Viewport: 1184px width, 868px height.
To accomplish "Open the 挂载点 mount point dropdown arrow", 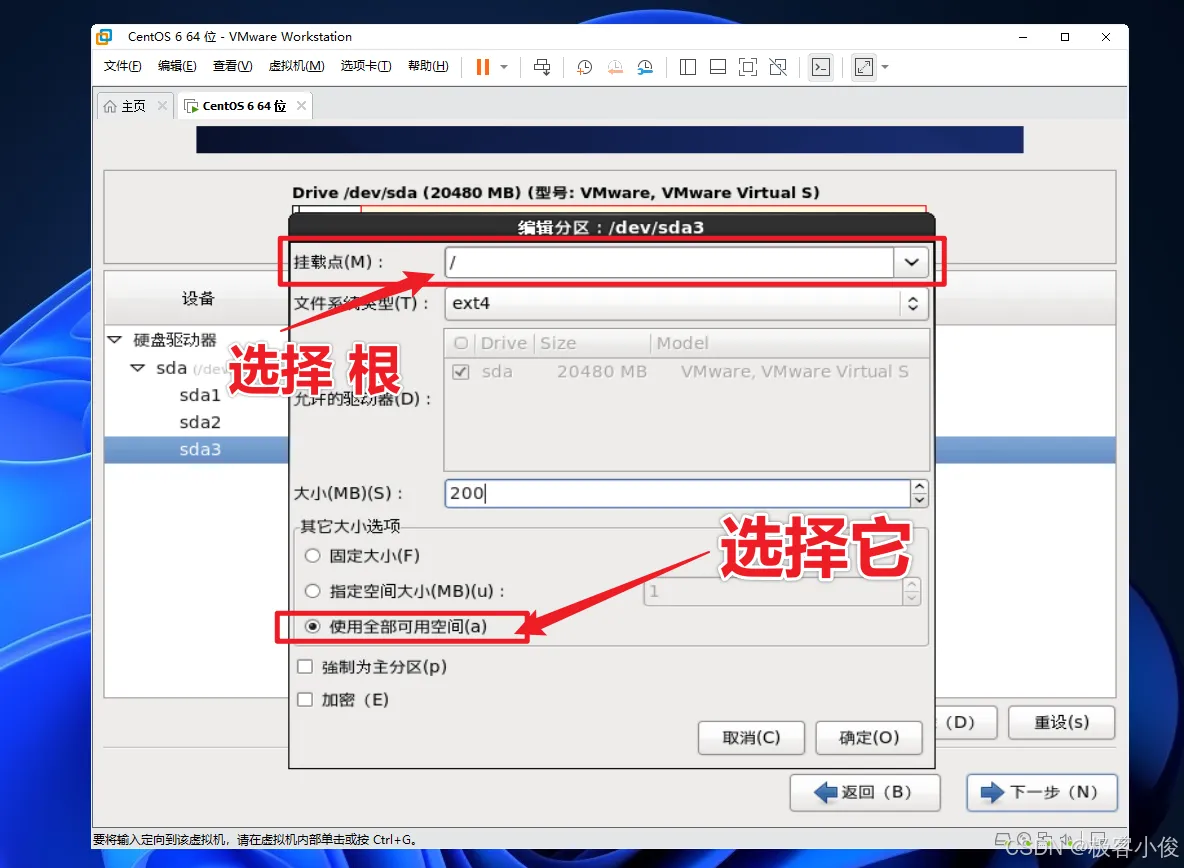I will point(911,263).
